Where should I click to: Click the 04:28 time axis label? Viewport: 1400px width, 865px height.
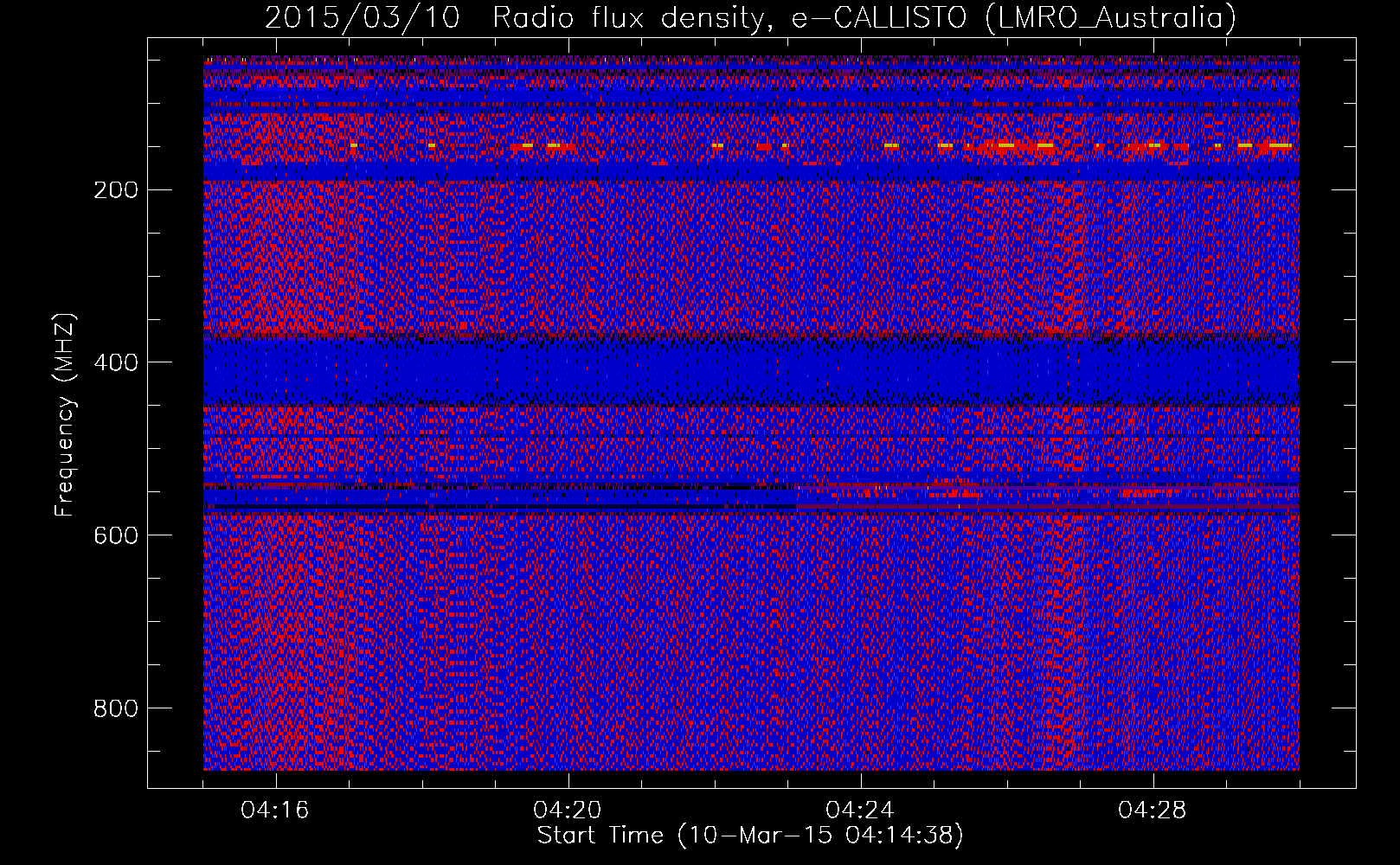[1153, 811]
